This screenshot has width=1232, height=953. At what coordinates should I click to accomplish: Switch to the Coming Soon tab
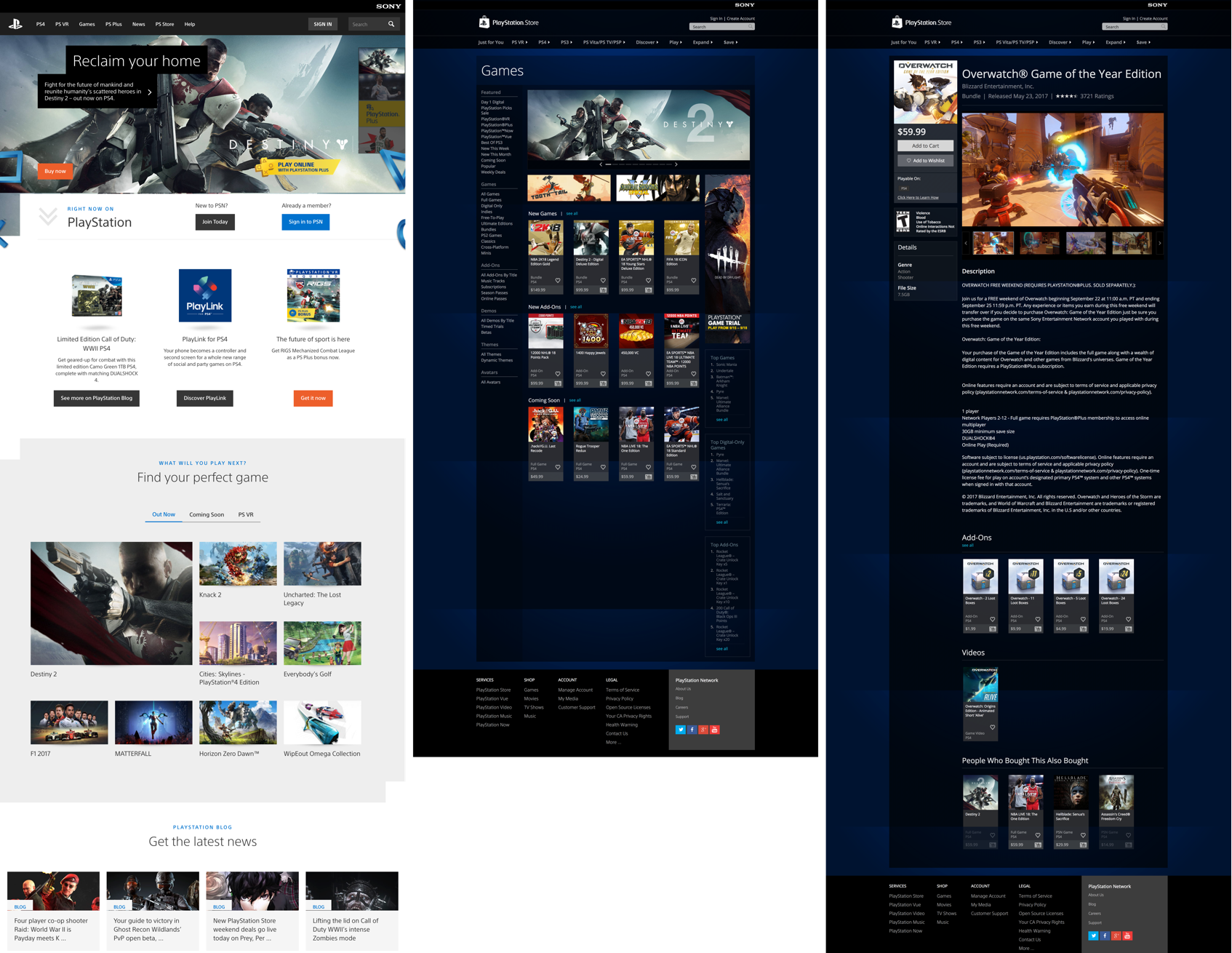[x=207, y=514]
